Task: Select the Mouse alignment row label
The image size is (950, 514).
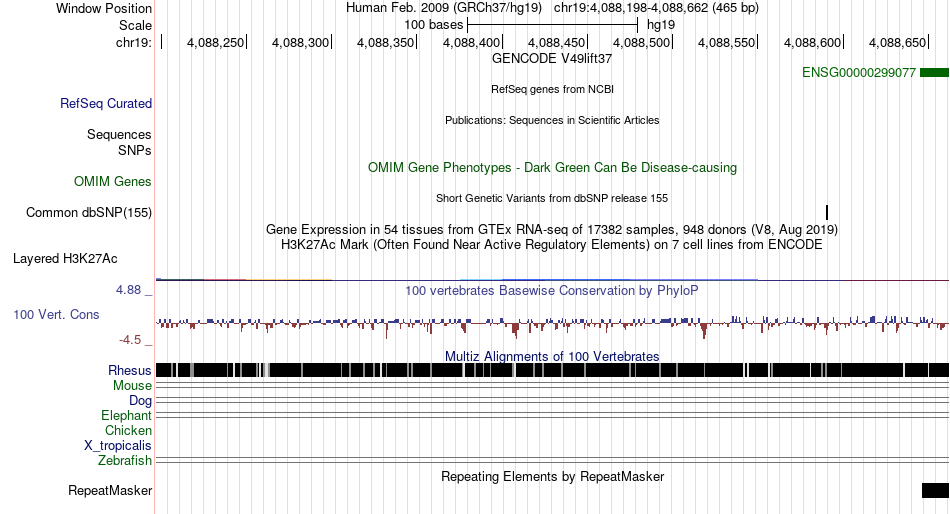Action: click(132, 386)
